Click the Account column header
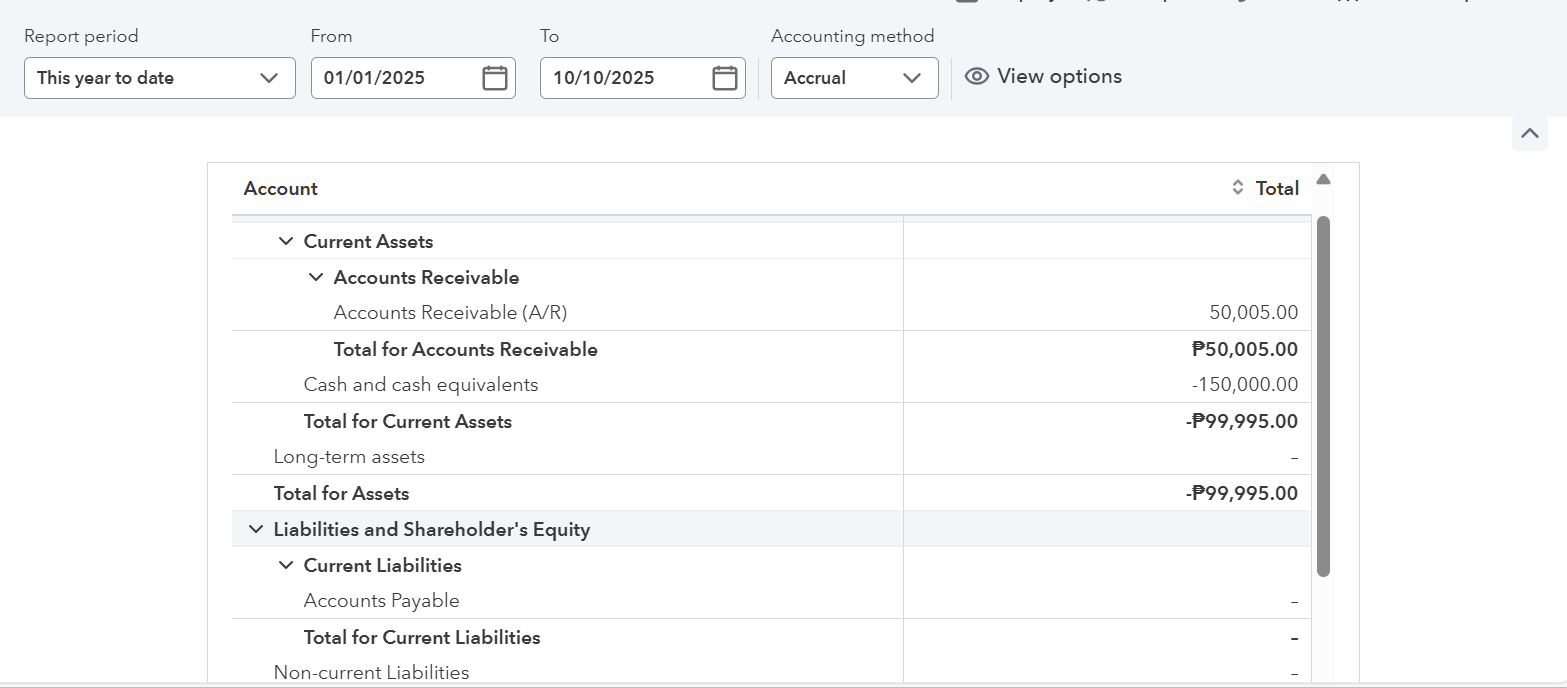Screen dimensions: 1567x688 click(281, 189)
